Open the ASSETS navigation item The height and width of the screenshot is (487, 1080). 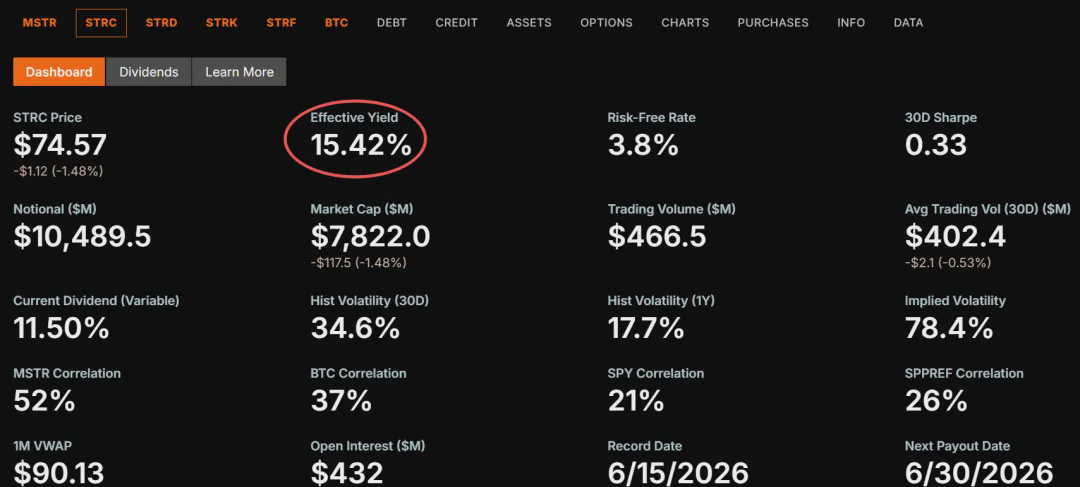[529, 23]
